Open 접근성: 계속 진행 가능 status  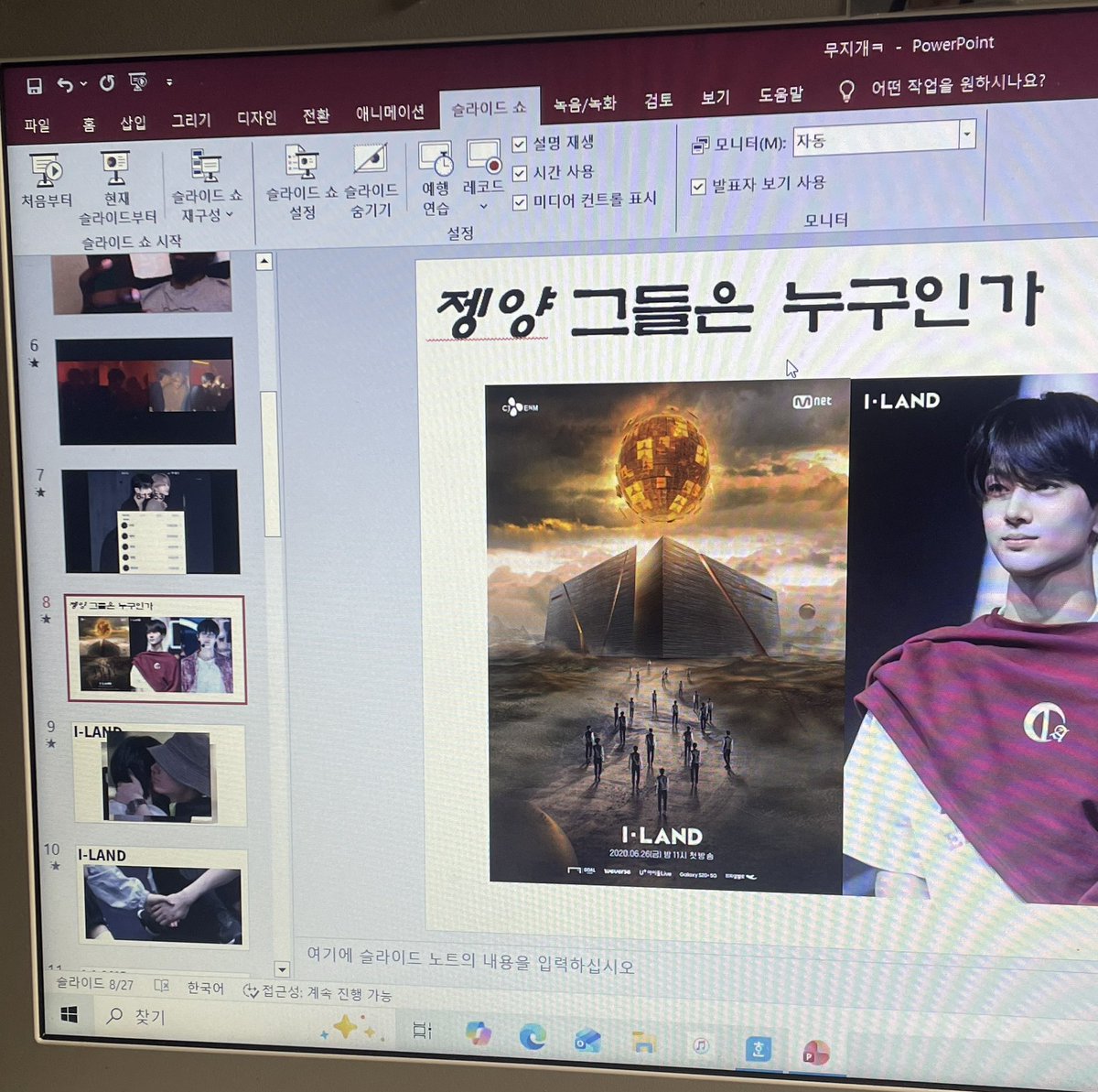[x=318, y=992]
